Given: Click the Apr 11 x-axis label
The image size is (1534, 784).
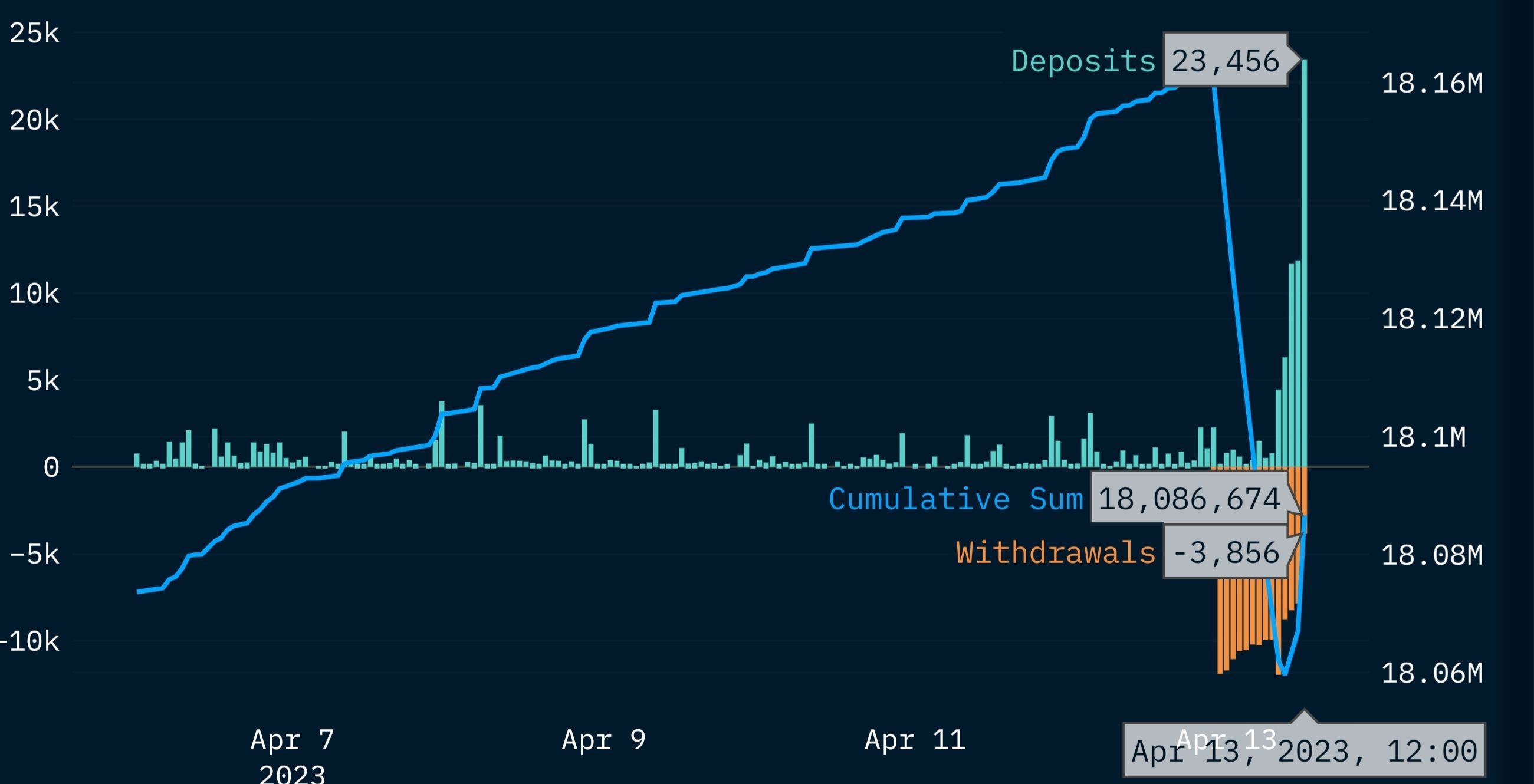Looking at the screenshot, I should [915, 740].
